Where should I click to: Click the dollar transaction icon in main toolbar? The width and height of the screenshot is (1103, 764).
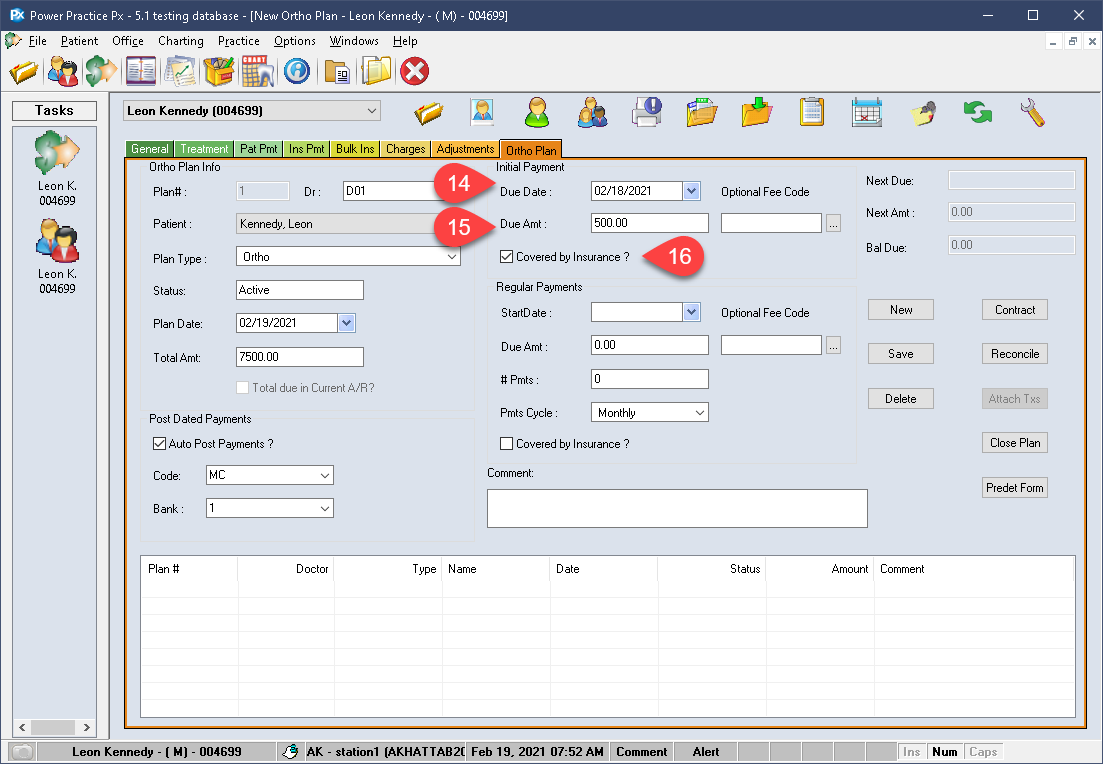pos(101,72)
